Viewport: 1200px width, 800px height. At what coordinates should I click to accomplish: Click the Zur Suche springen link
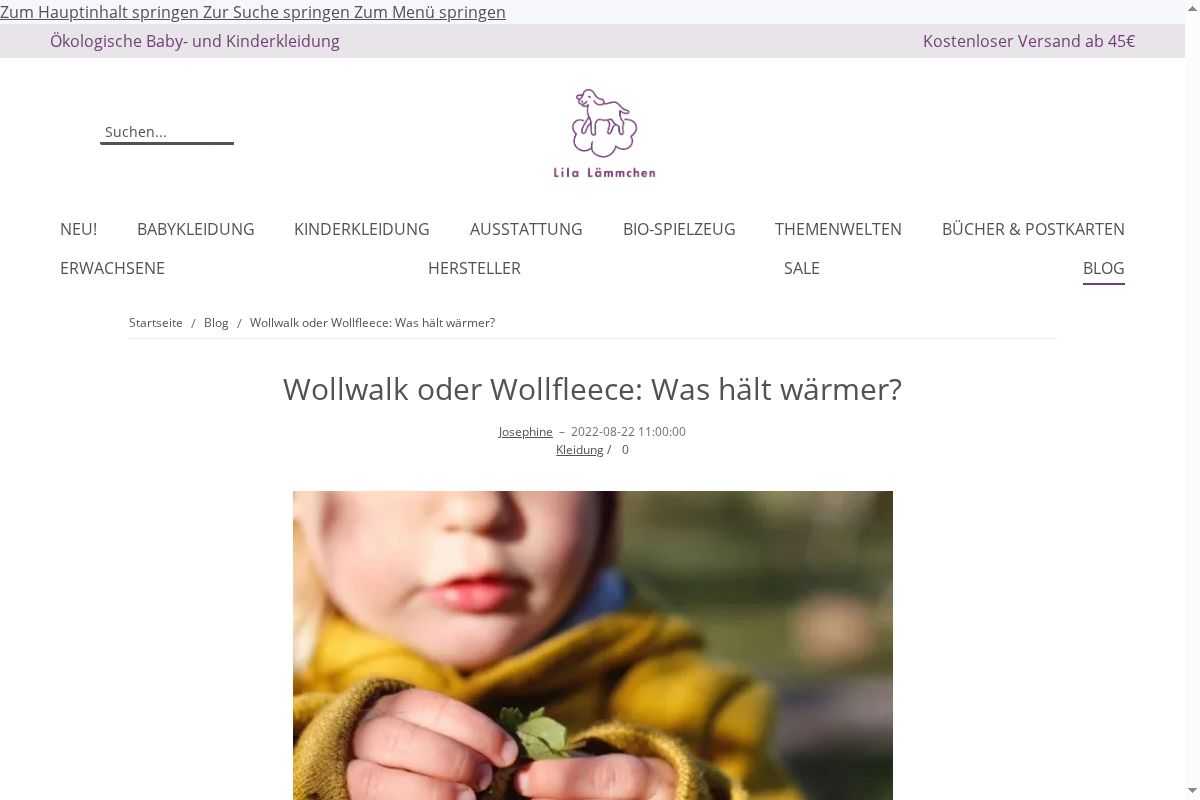(277, 12)
